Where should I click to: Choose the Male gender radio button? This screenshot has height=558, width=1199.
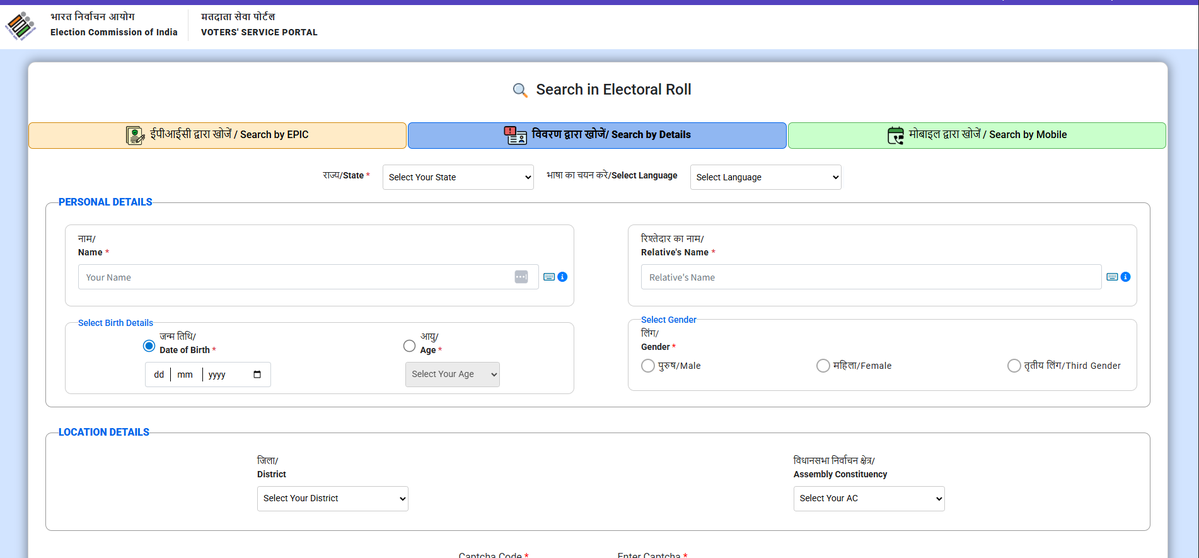point(648,365)
